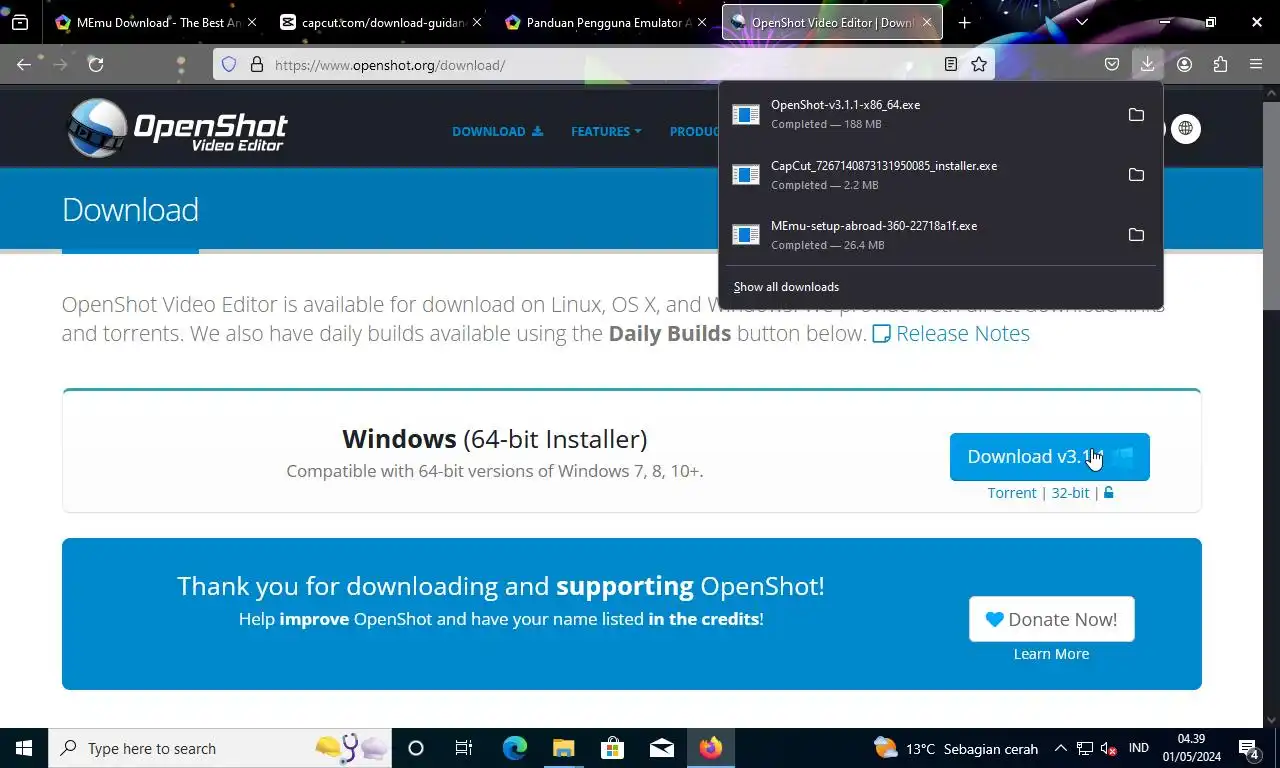Reload the current page
The width and height of the screenshot is (1280, 768).
[95, 64]
